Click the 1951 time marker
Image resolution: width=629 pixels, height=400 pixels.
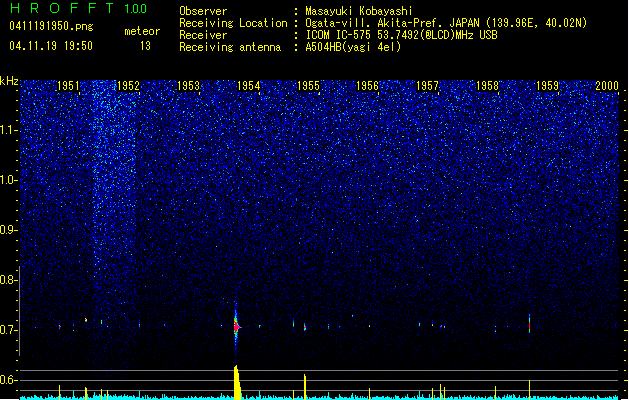pyautogui.click(x=68, y=86)
